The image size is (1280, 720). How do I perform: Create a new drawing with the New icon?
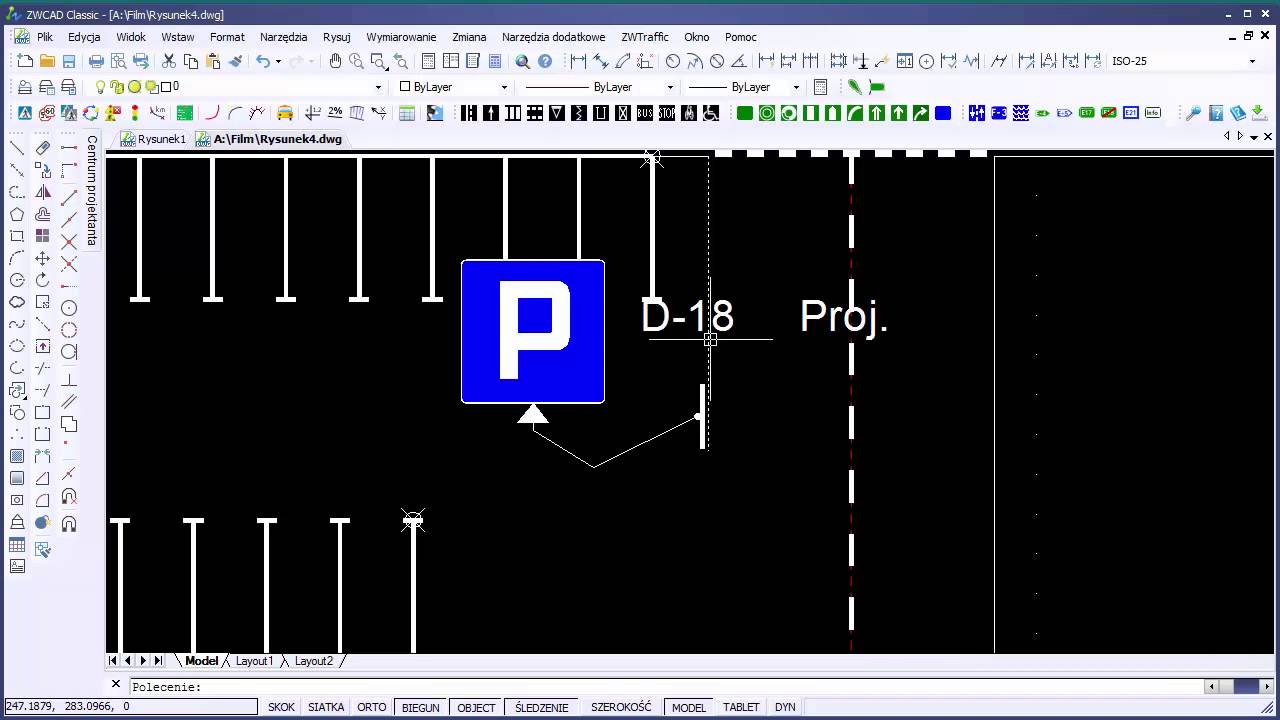click(25, 61)
